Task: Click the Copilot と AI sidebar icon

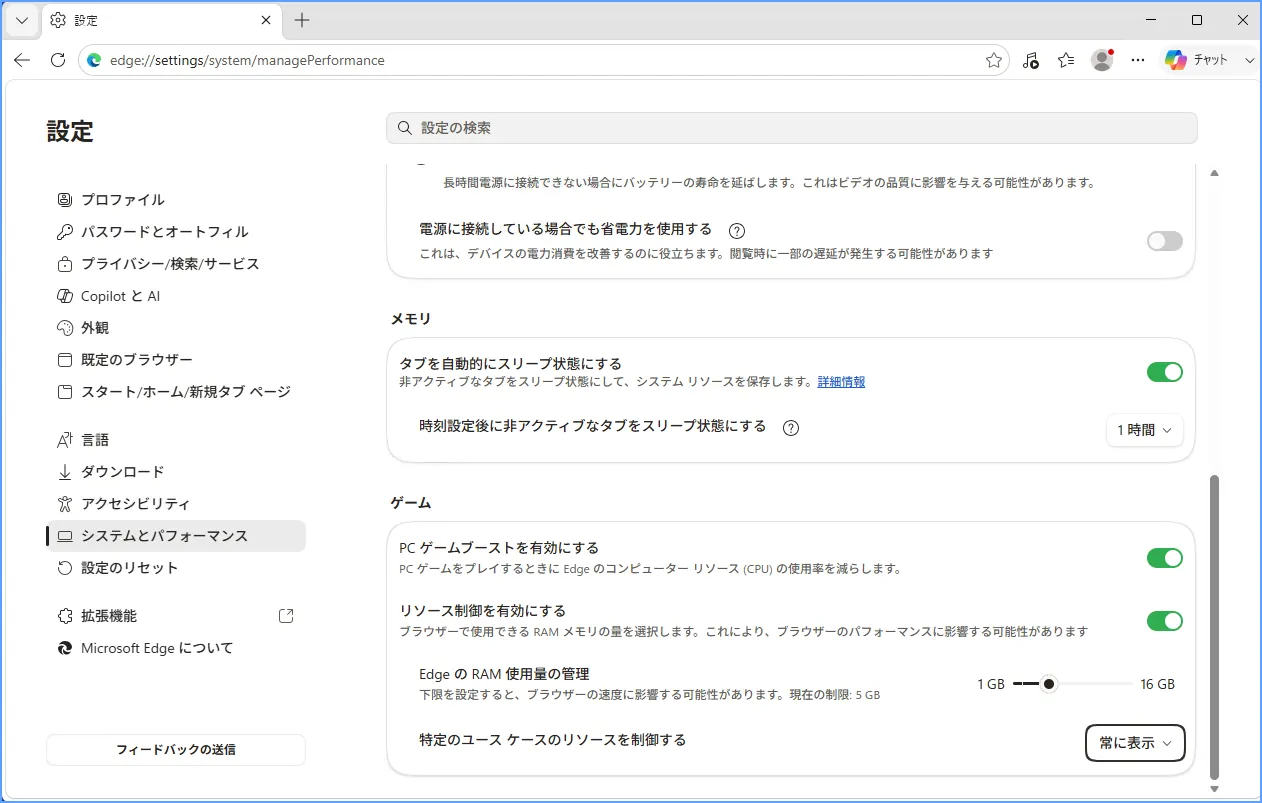Action: coord(65,296)
